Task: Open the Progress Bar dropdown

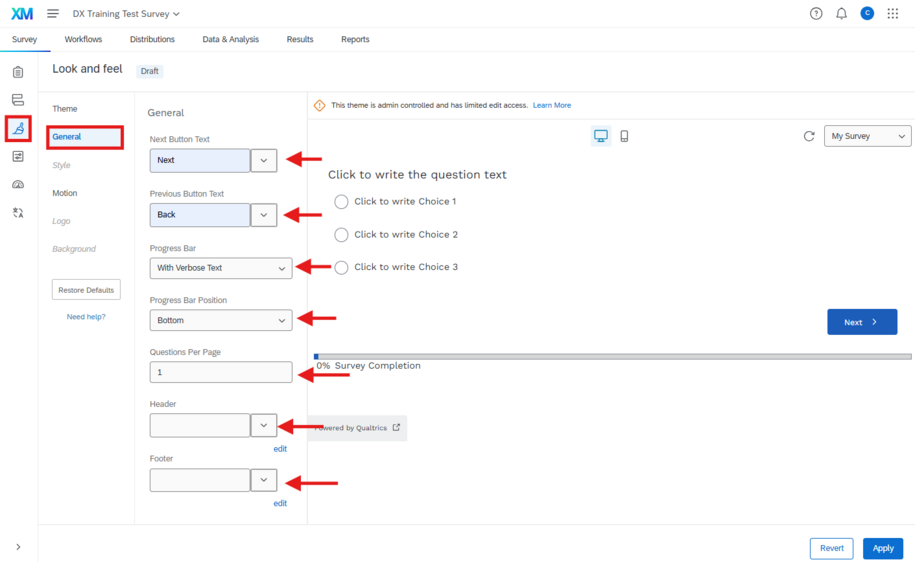Action: pyautogui.click(x=221, y=268)
